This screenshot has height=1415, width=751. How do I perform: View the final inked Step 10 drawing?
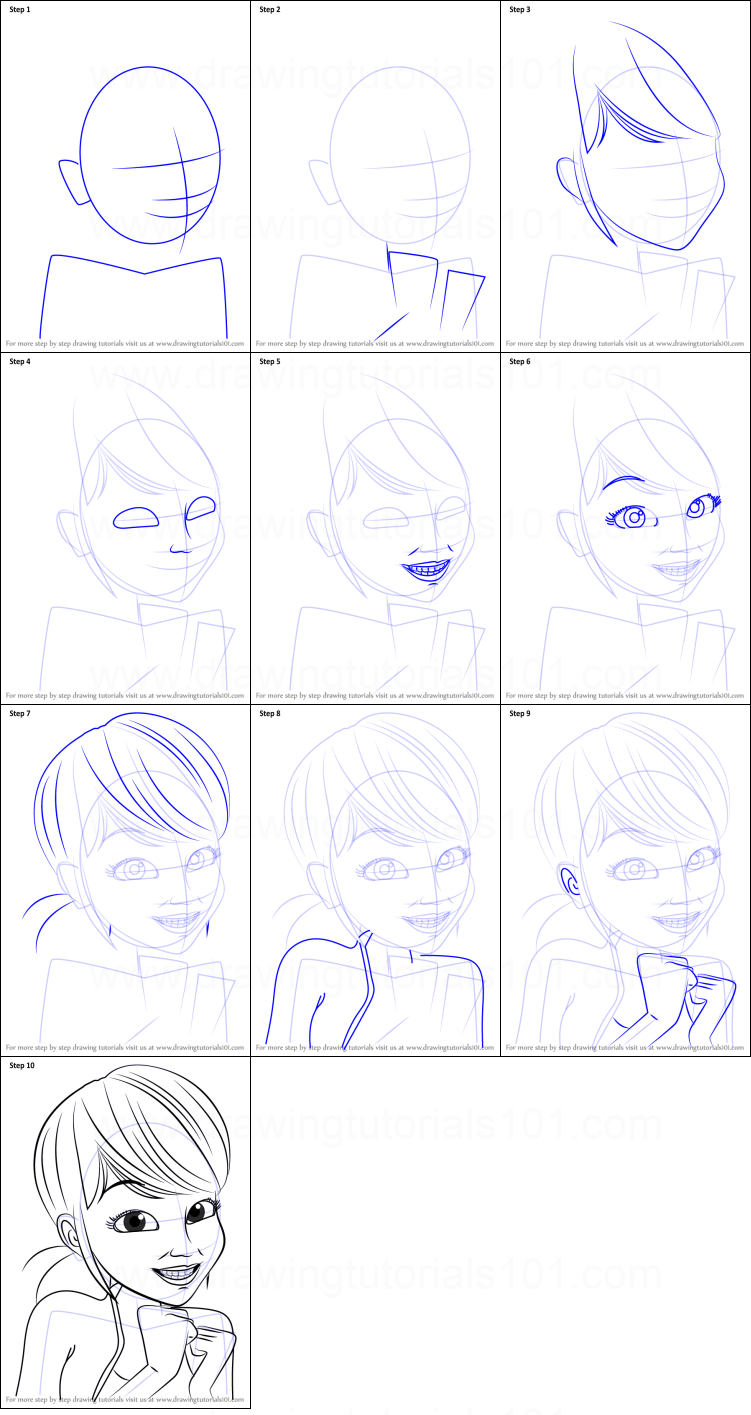pyautogui.click(x=125, y=1235)
